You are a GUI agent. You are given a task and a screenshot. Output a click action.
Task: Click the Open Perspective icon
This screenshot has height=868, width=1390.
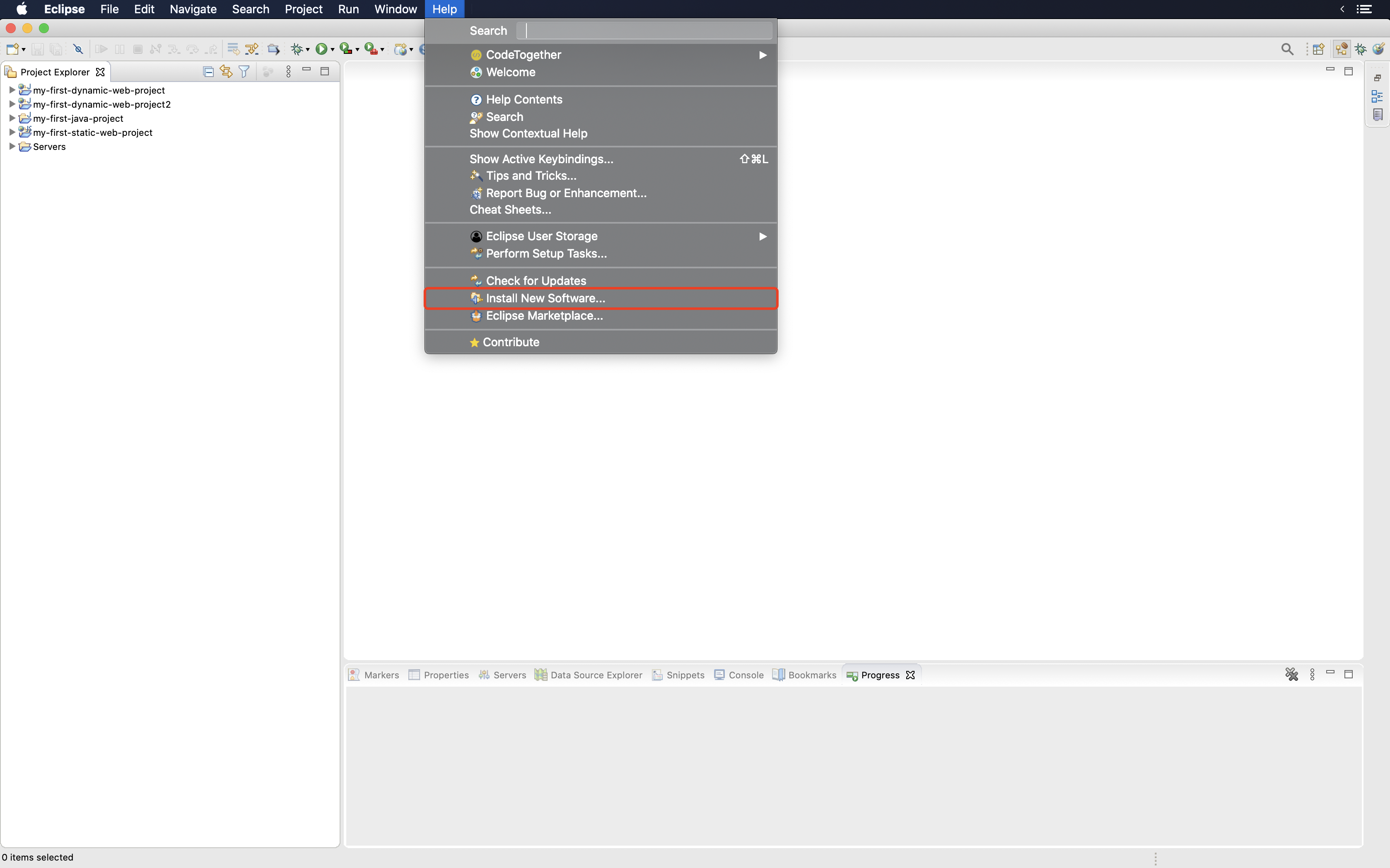pyautogui.click(x=1319, y=49)
